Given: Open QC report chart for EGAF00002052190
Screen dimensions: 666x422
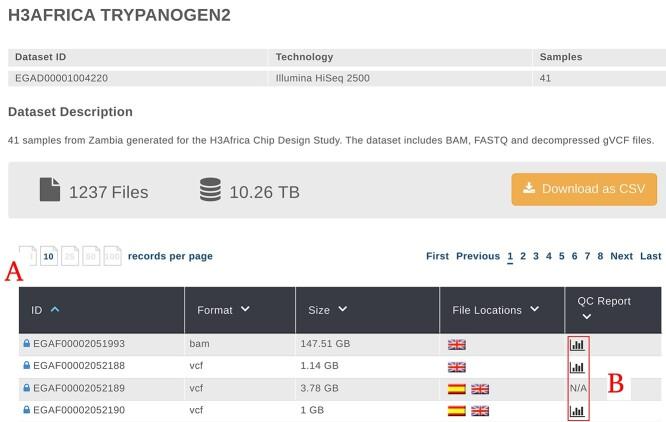Looking at the screenshot, I should (x=577, y=411).
